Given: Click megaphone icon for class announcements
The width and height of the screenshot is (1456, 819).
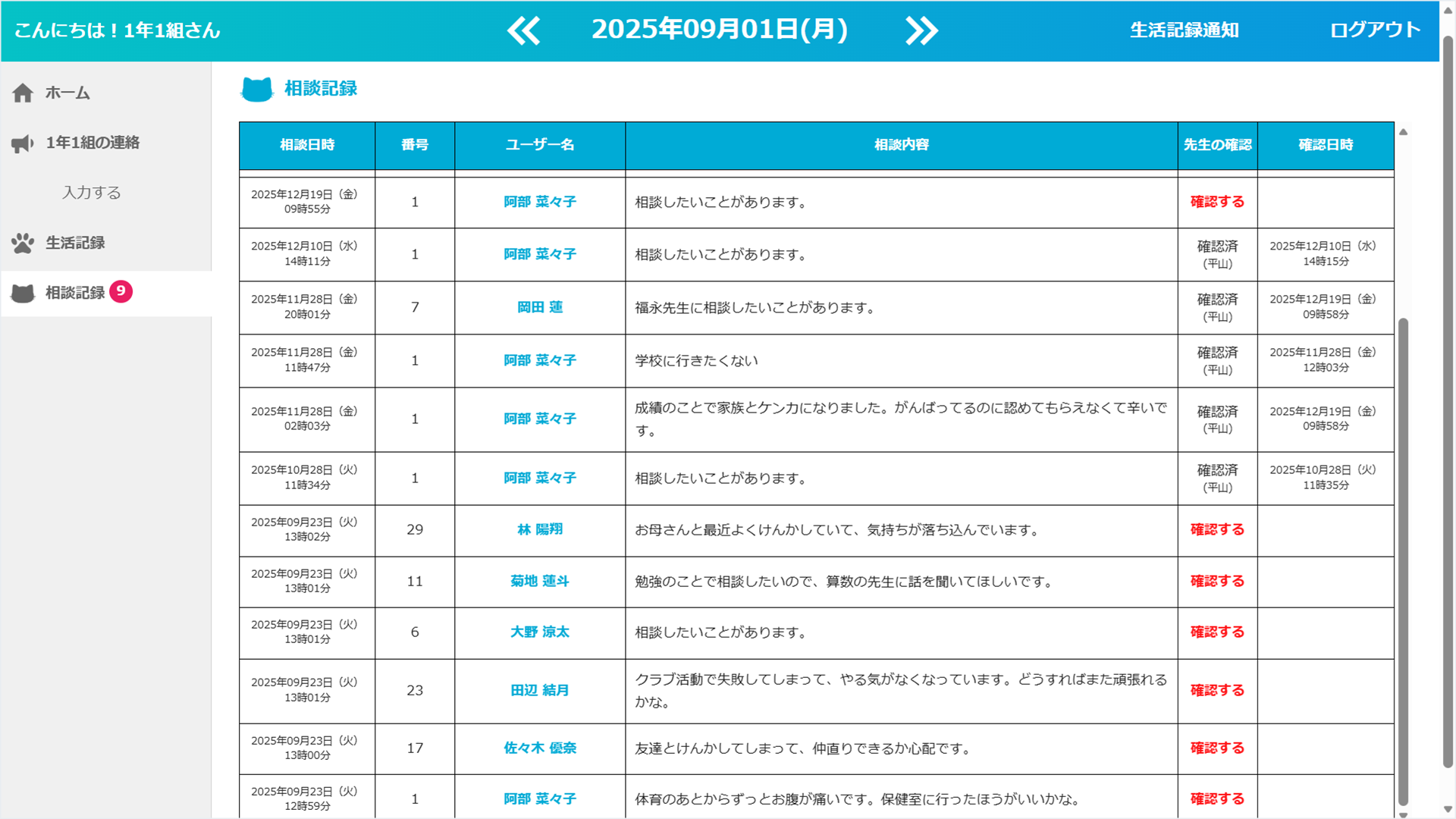Looking at the screenshot, I should (23, 143).
